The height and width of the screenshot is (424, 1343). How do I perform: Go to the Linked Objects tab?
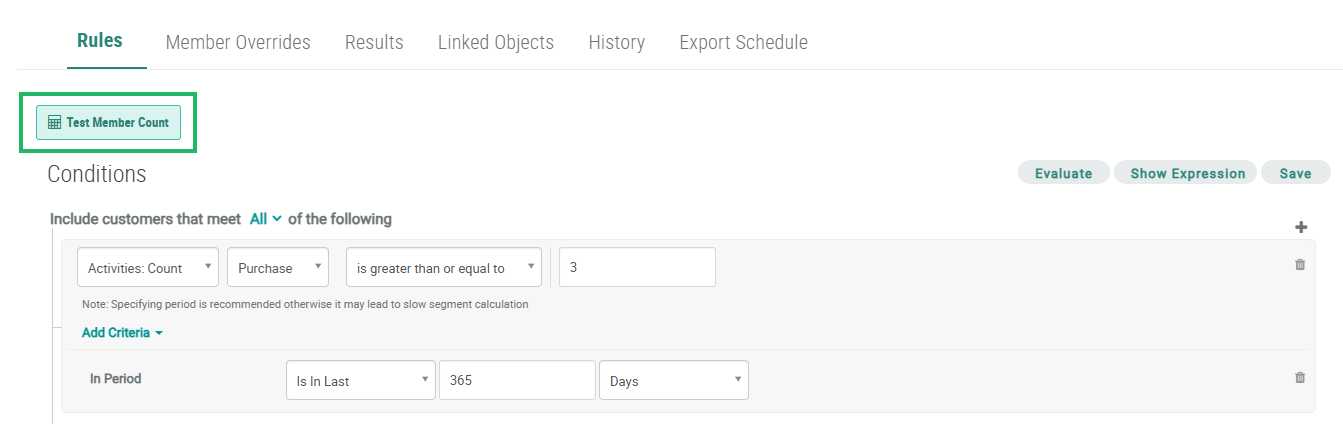click(496, 42)
